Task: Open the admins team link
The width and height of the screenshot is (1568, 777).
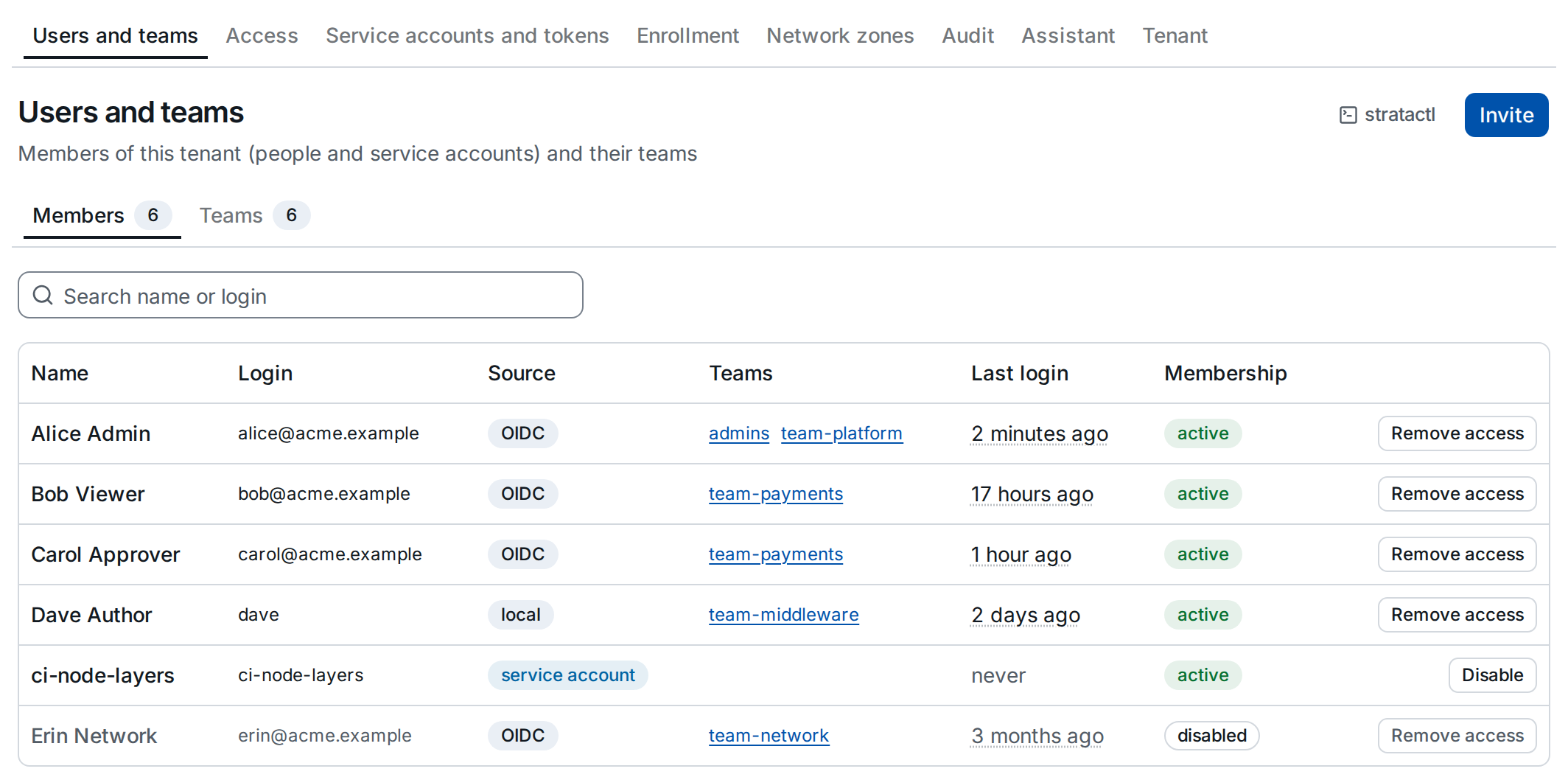Action: [x=738, y=433]
